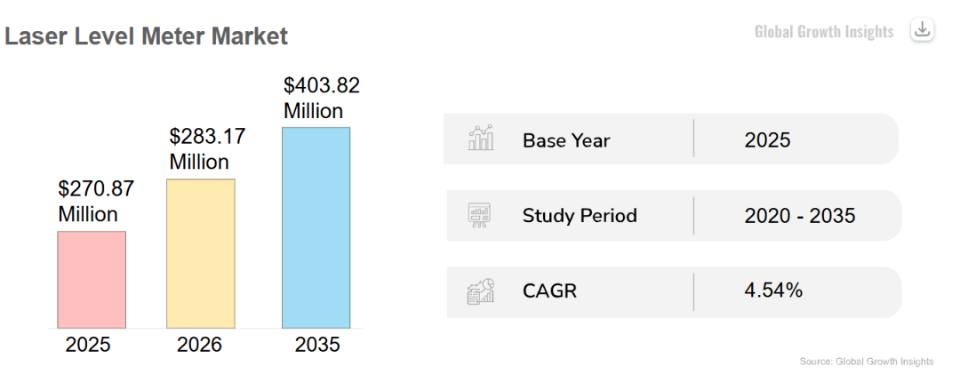Click the Base Year label

[566, 140]
